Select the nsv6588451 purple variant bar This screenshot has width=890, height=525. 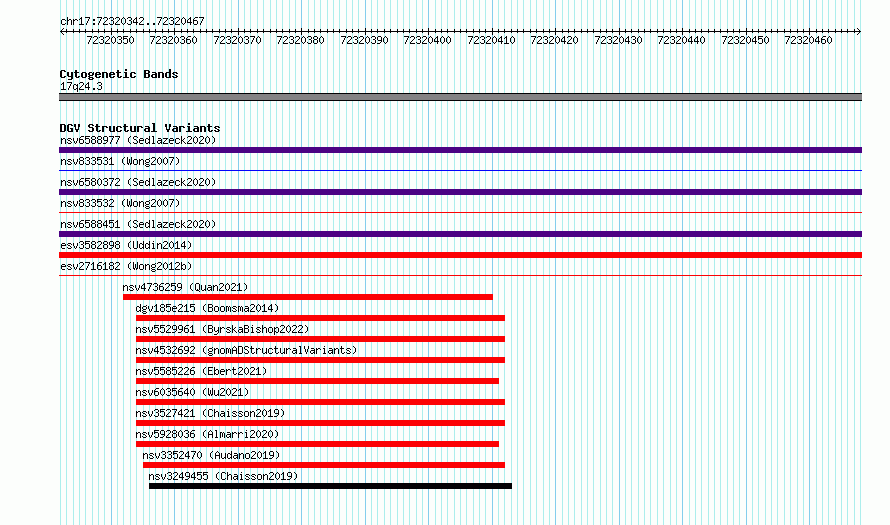click(x=460, y=234)
